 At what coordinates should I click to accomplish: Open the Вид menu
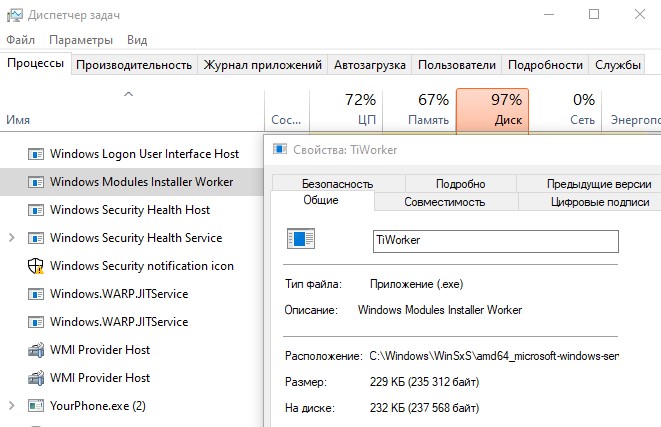click(x=137, y=40)
